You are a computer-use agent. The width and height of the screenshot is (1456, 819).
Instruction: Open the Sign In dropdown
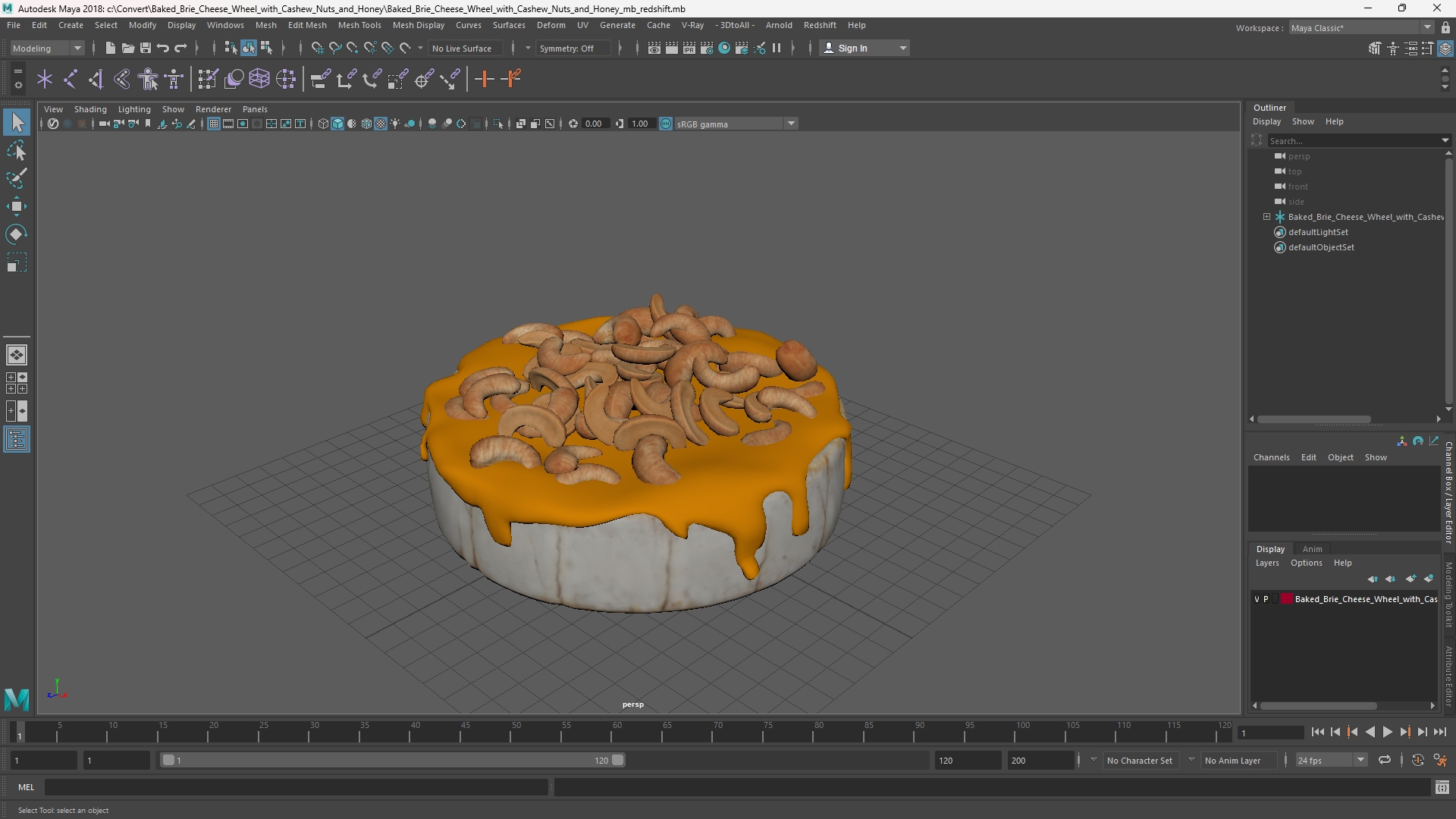864,48
